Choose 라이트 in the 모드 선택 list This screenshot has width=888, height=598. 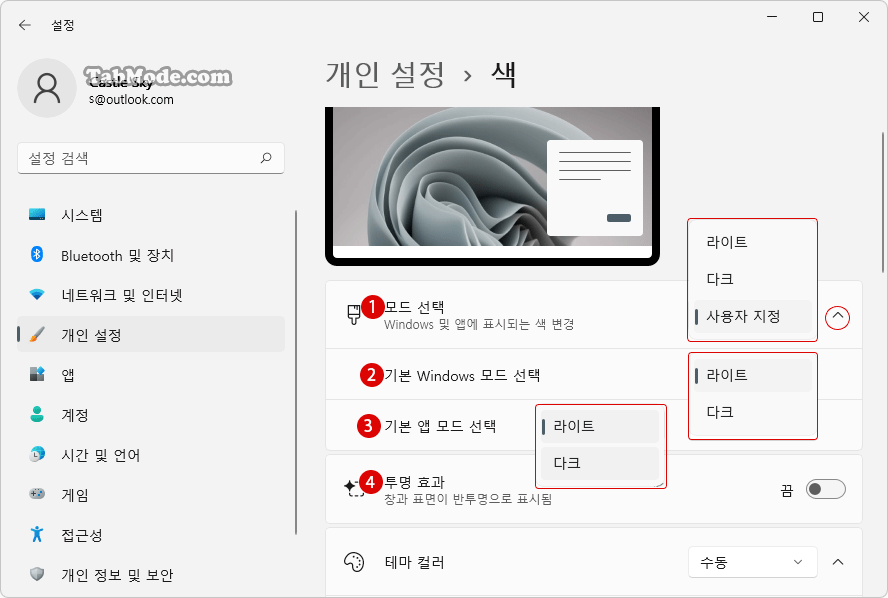(753, 242)
